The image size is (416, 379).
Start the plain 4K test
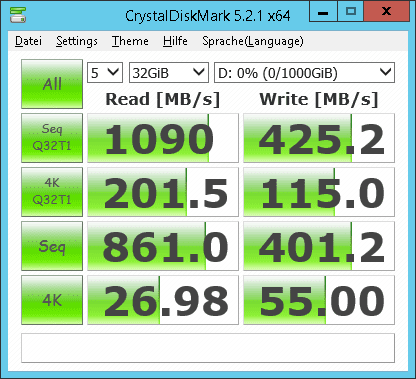click(52, 300)
